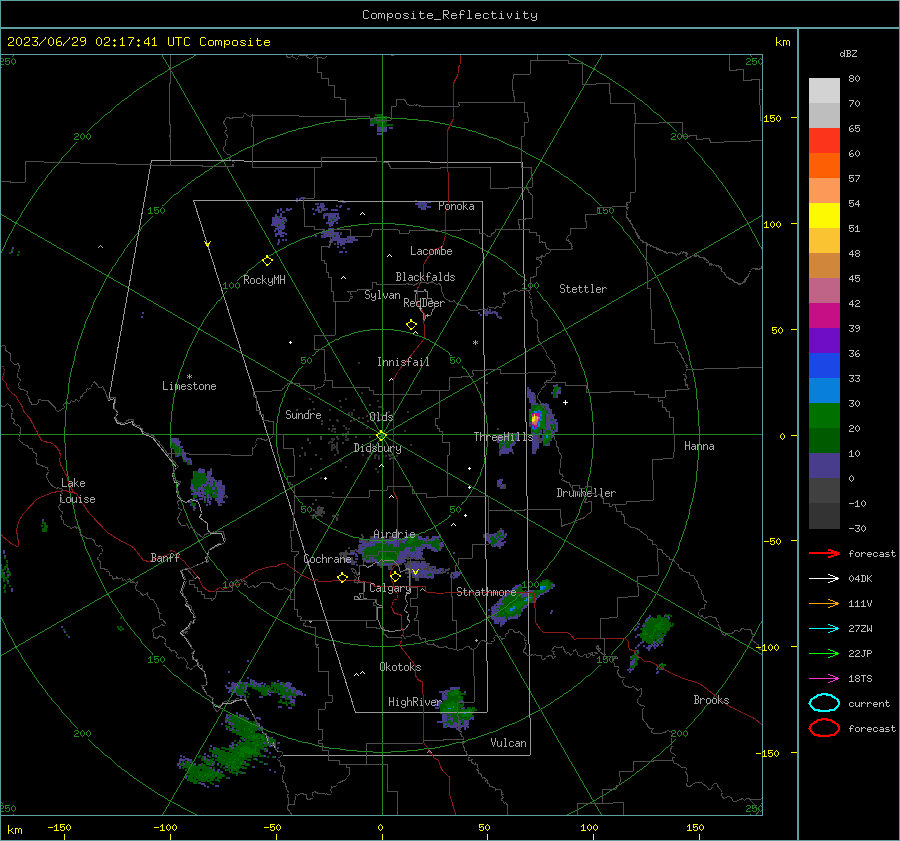Click the Sylvan label
The height and width of the screenshot is (841, 900).
click(382, 295)
